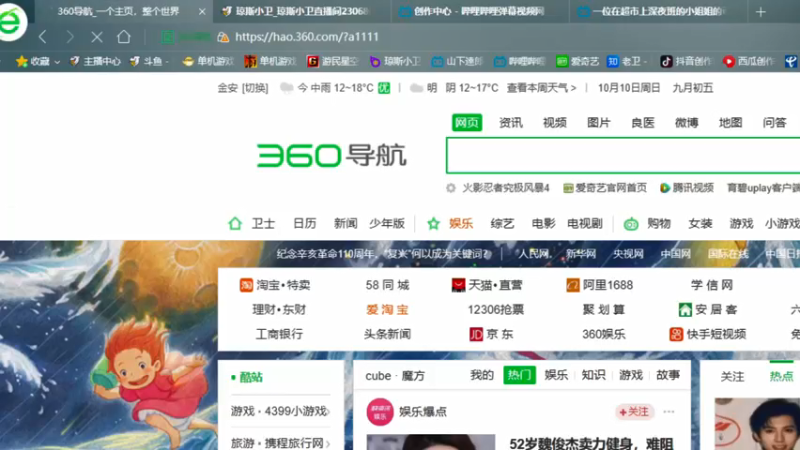Viewport: 800px width, 450px height.
Task: Select 我的 tab in cube魔方
Action: pyautogui.click(x=482, y=375)
